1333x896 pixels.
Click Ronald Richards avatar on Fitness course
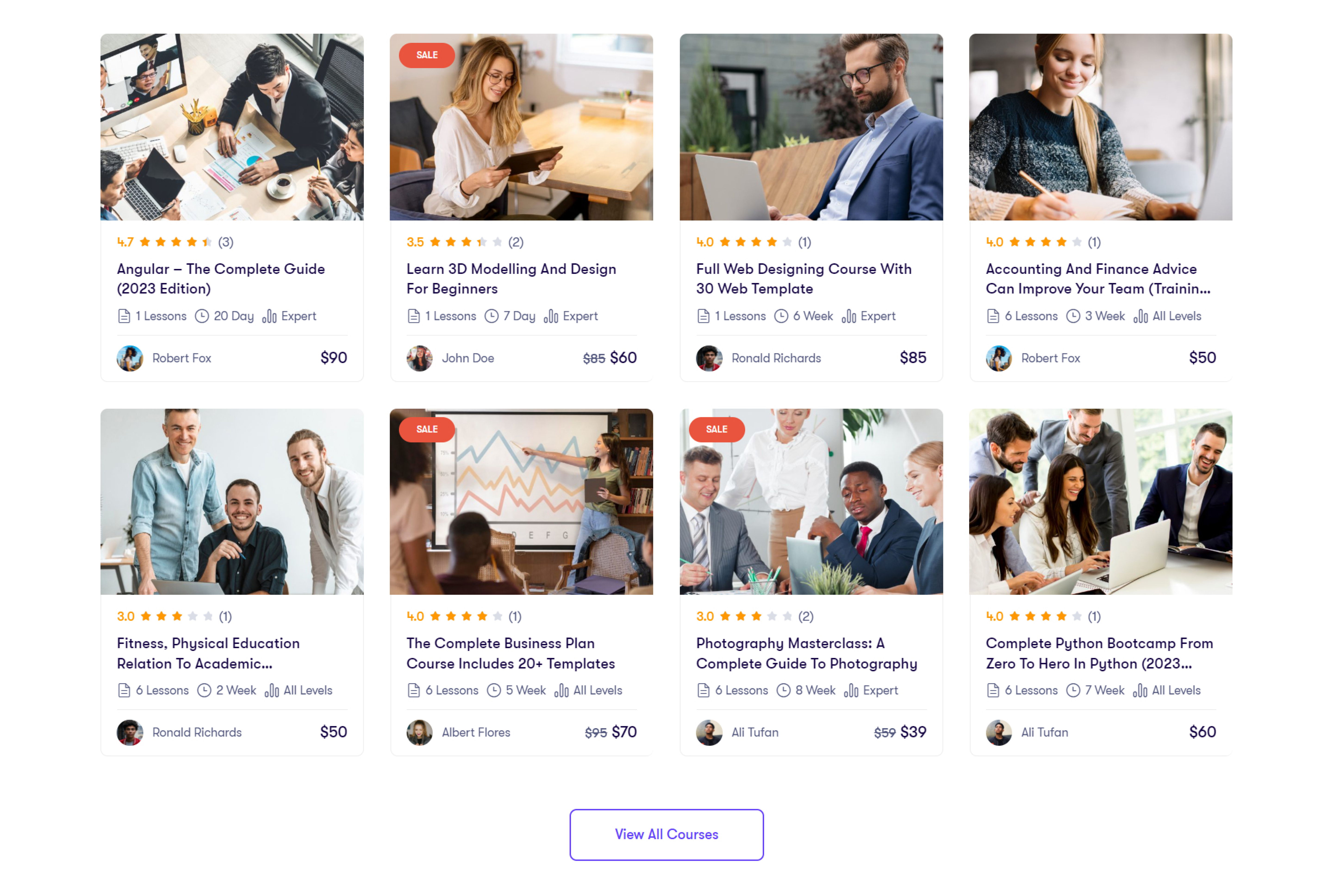[x=130, y=733]
